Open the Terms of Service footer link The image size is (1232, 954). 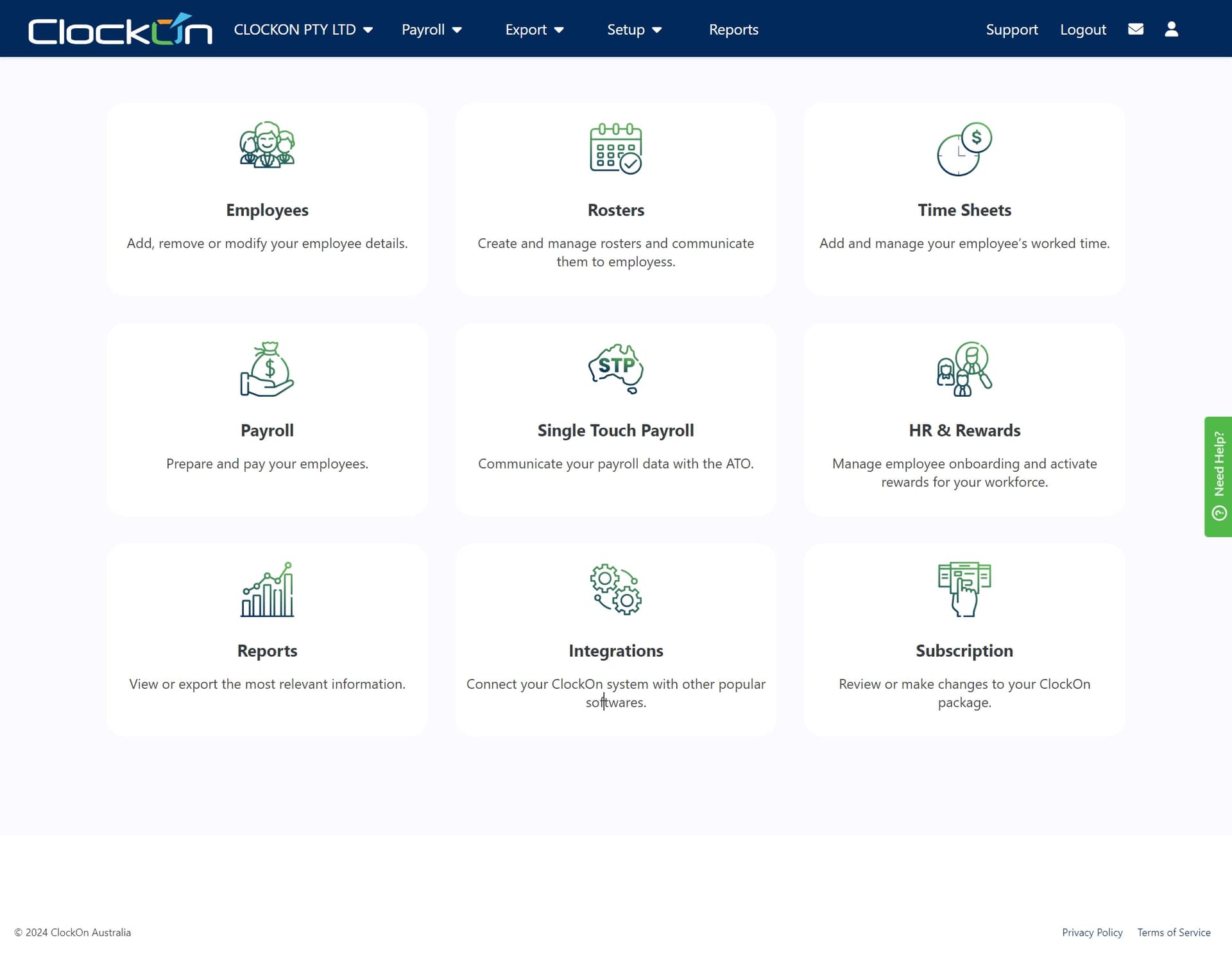tap(1174, 932)
